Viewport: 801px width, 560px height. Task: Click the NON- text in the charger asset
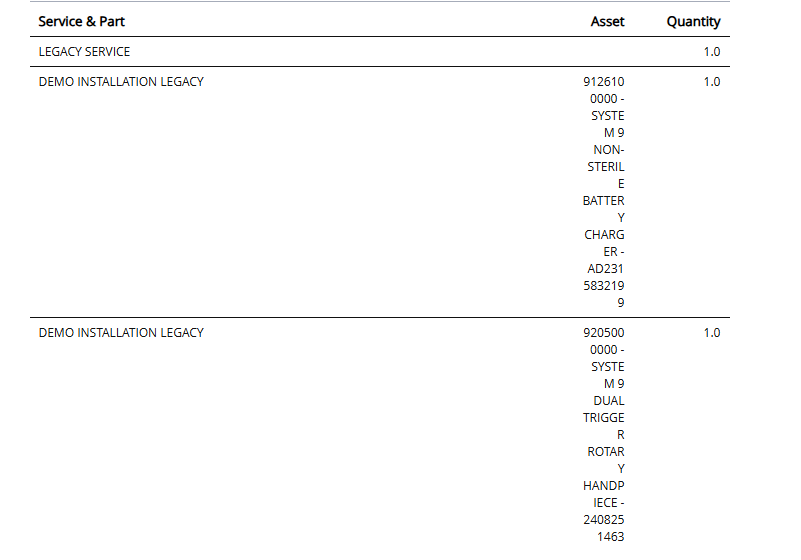(608, 150)
